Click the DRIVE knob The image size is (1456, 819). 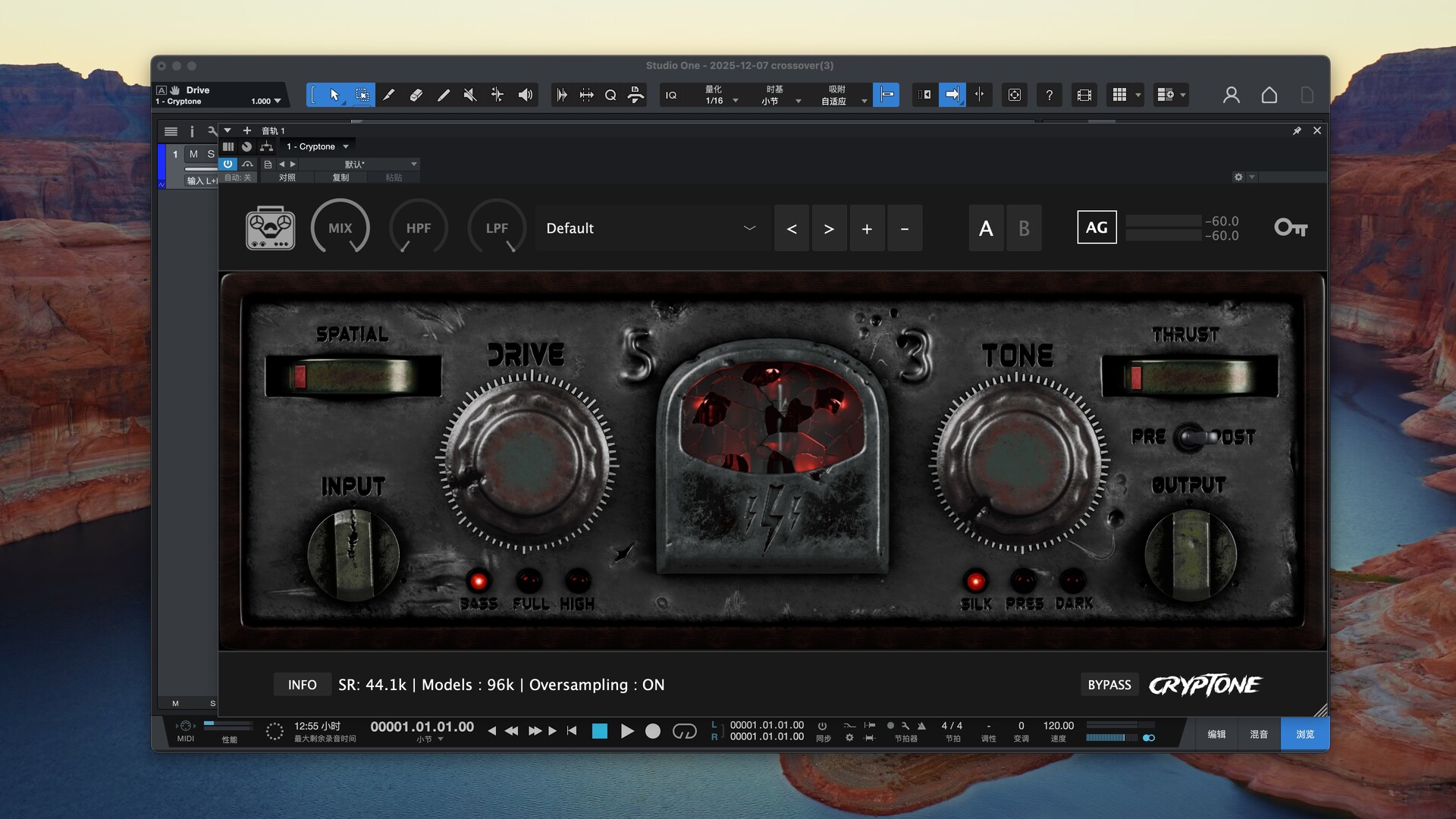point(527,460)
